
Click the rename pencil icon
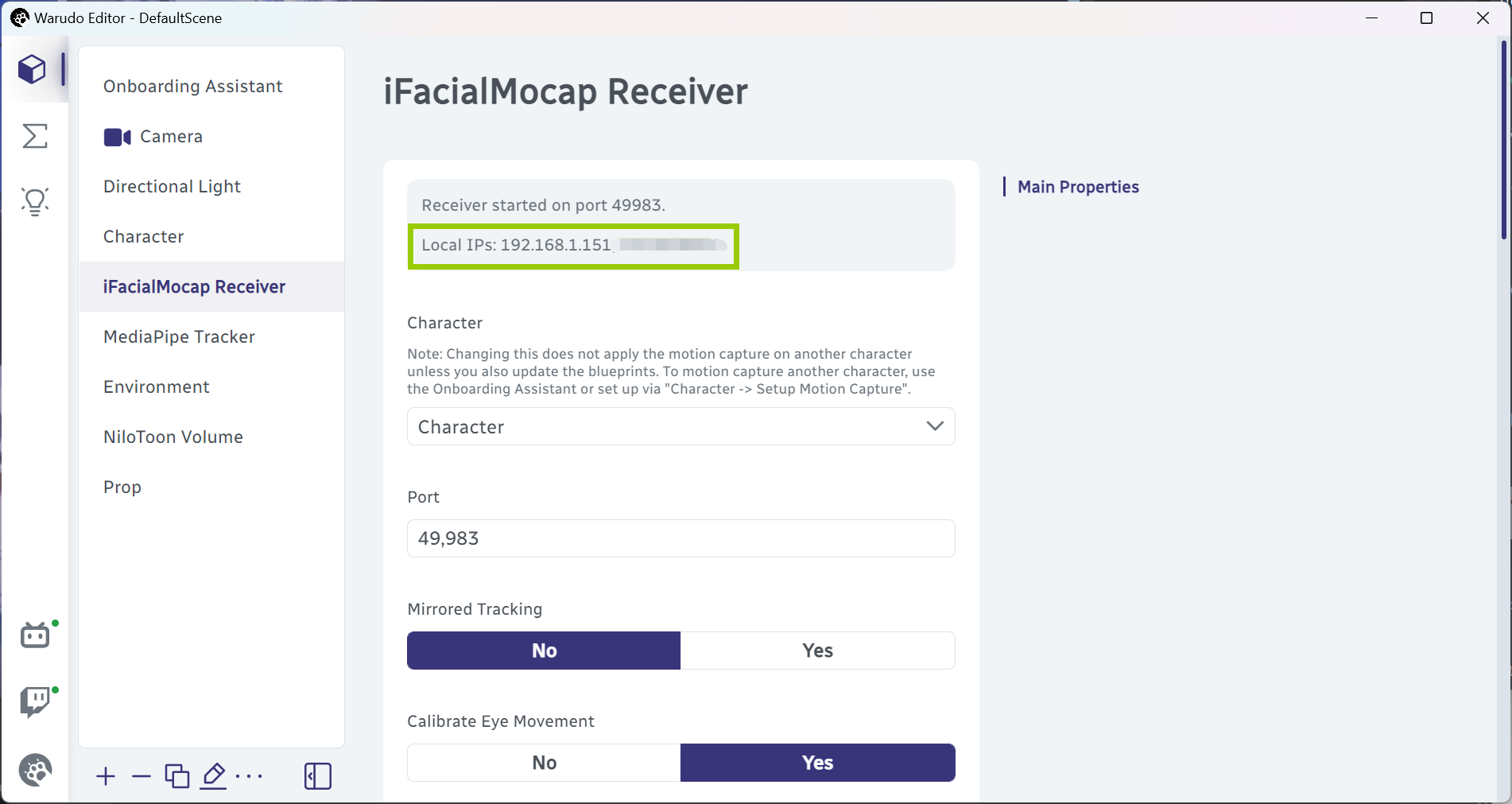[214, 776]
